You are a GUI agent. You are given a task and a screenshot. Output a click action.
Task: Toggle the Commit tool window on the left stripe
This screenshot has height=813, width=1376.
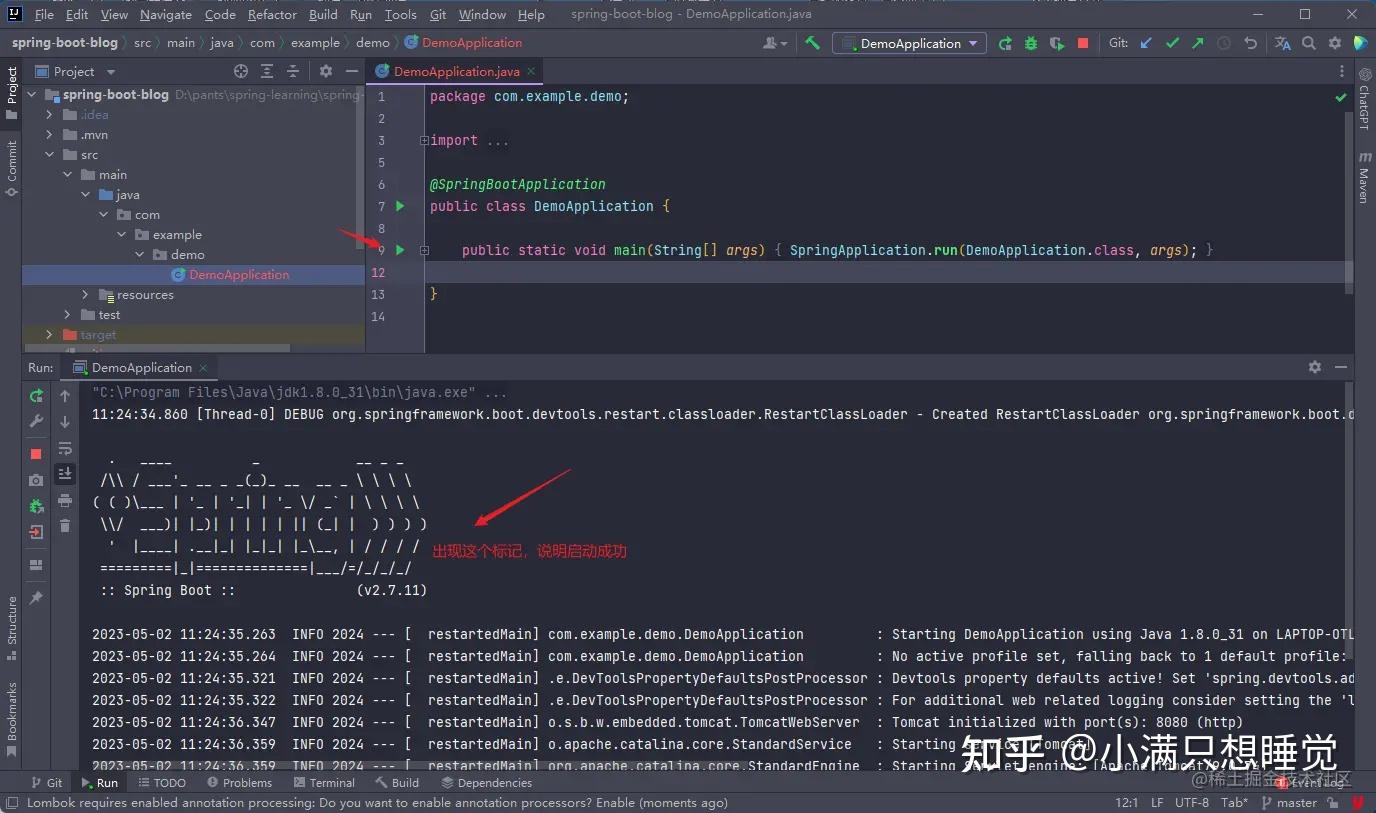click(12, 168)
